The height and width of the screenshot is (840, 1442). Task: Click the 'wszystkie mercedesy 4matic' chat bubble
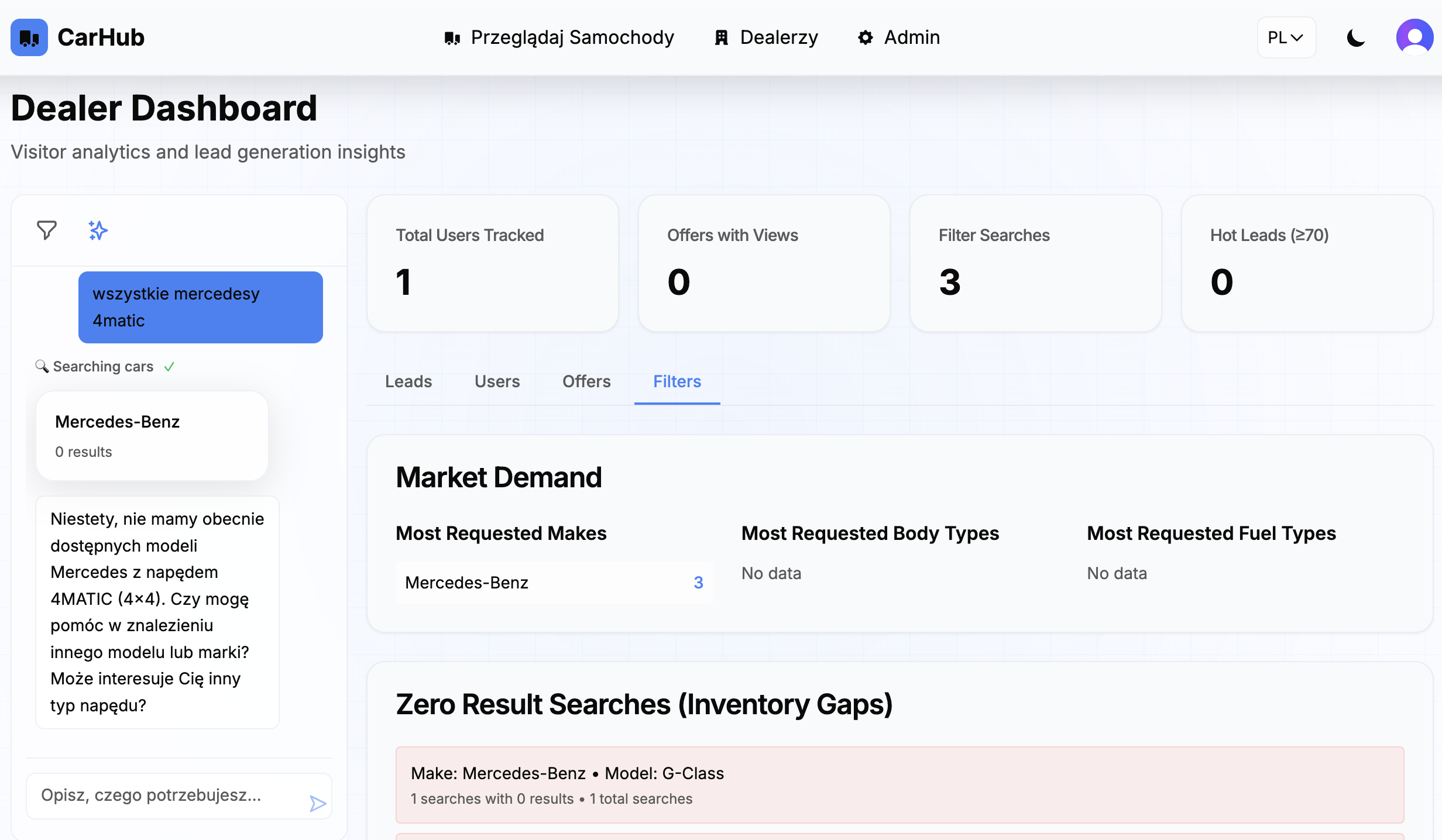coord(200,307)
